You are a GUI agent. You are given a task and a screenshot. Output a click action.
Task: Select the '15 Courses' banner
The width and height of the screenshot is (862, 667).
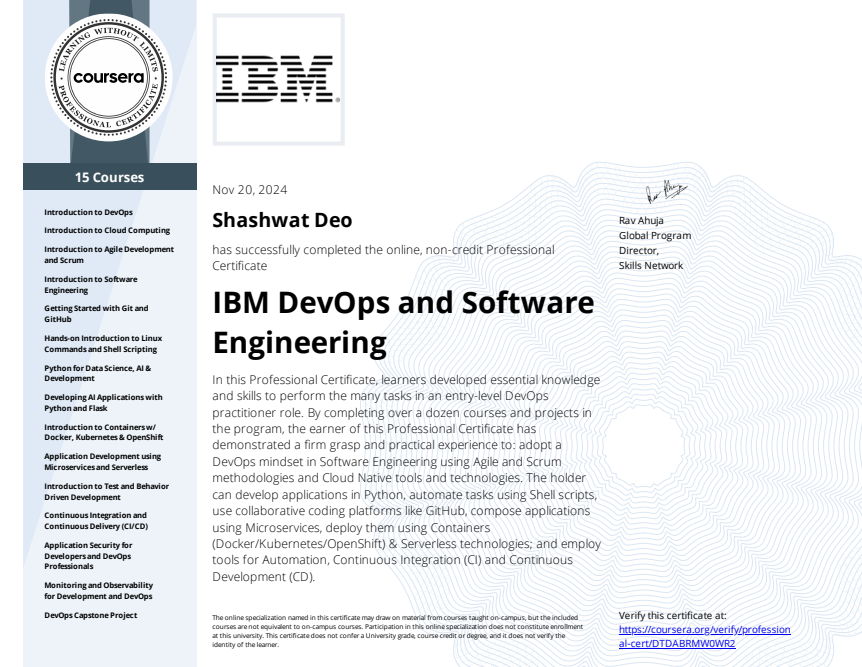[x=110, y=177]
